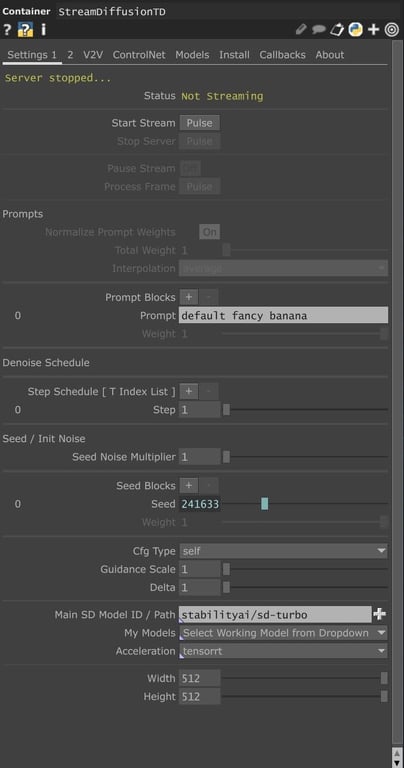Pulse the Start Stream button
Image resolution: width=404 pixels, height=768 pixels.
pos(199,123)
